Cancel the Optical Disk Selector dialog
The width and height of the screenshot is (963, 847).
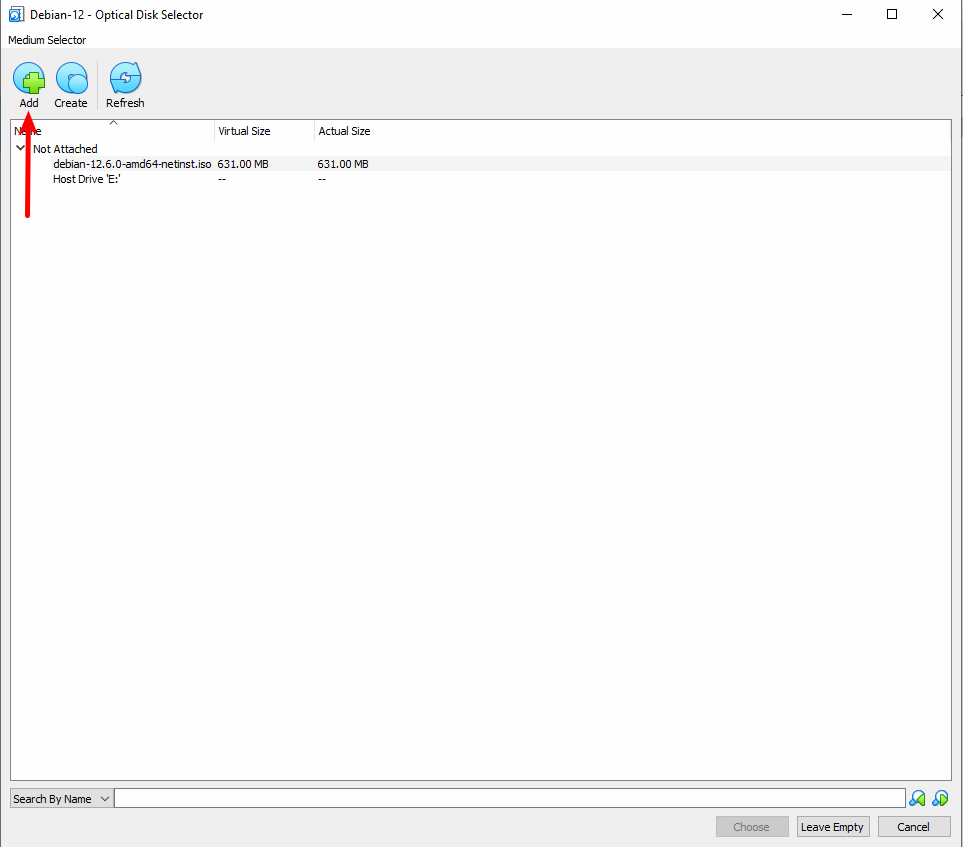point(913,827)
